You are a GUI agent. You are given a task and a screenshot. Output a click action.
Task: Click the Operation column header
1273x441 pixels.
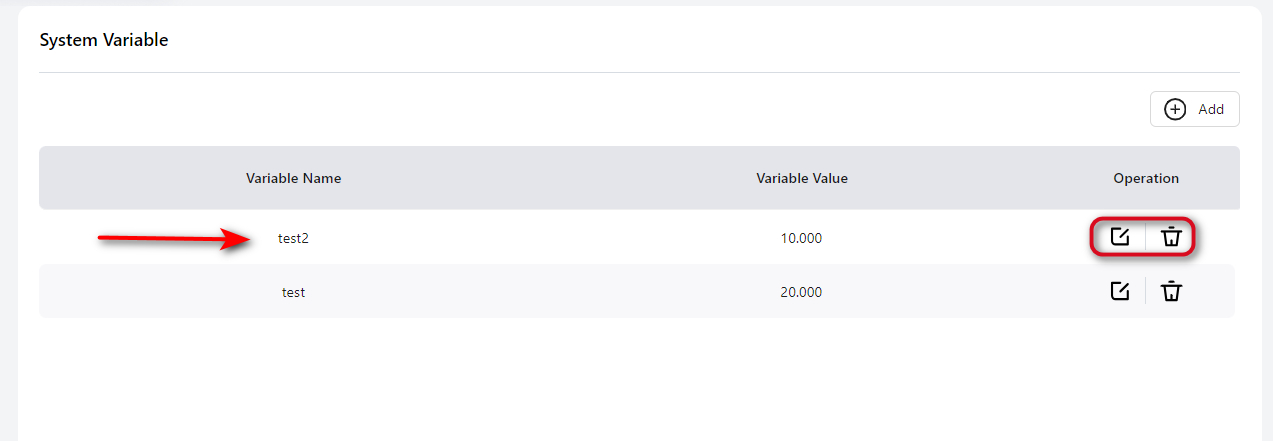[1145, 178]
